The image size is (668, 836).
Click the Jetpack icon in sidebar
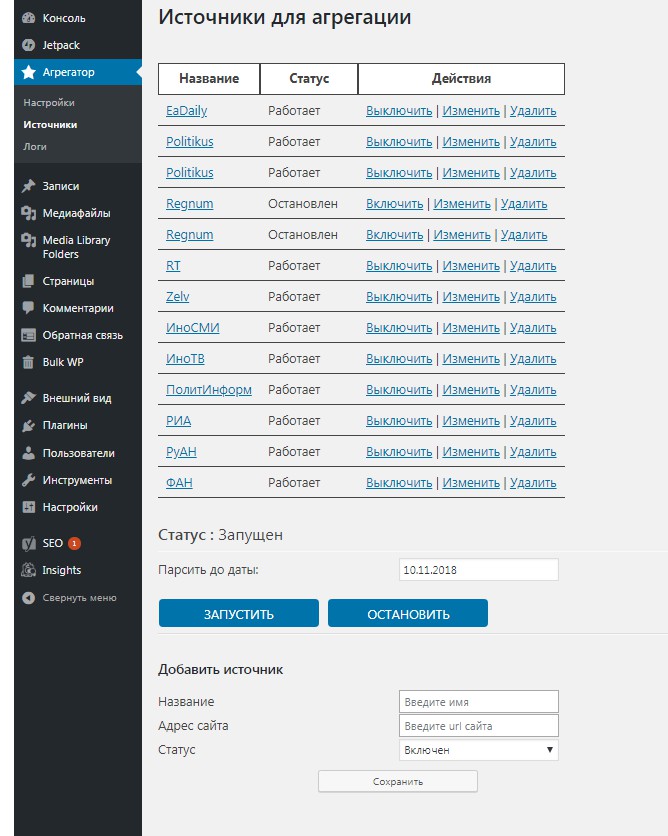point(28,45)
